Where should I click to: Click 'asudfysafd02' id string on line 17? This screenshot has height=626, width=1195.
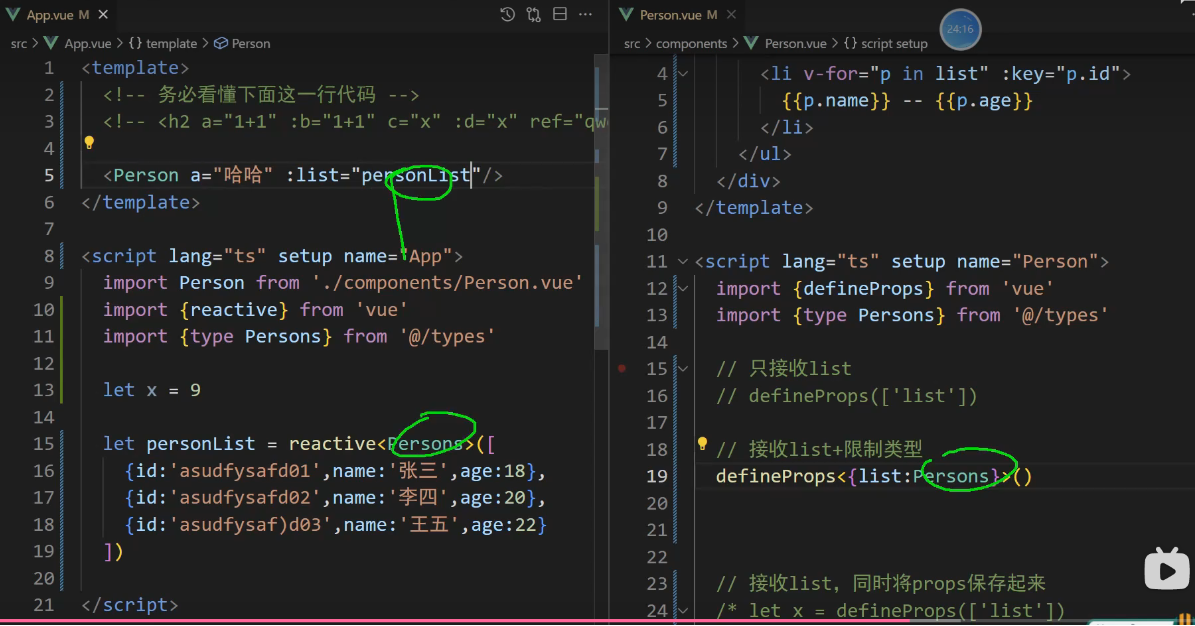[245, 497]
